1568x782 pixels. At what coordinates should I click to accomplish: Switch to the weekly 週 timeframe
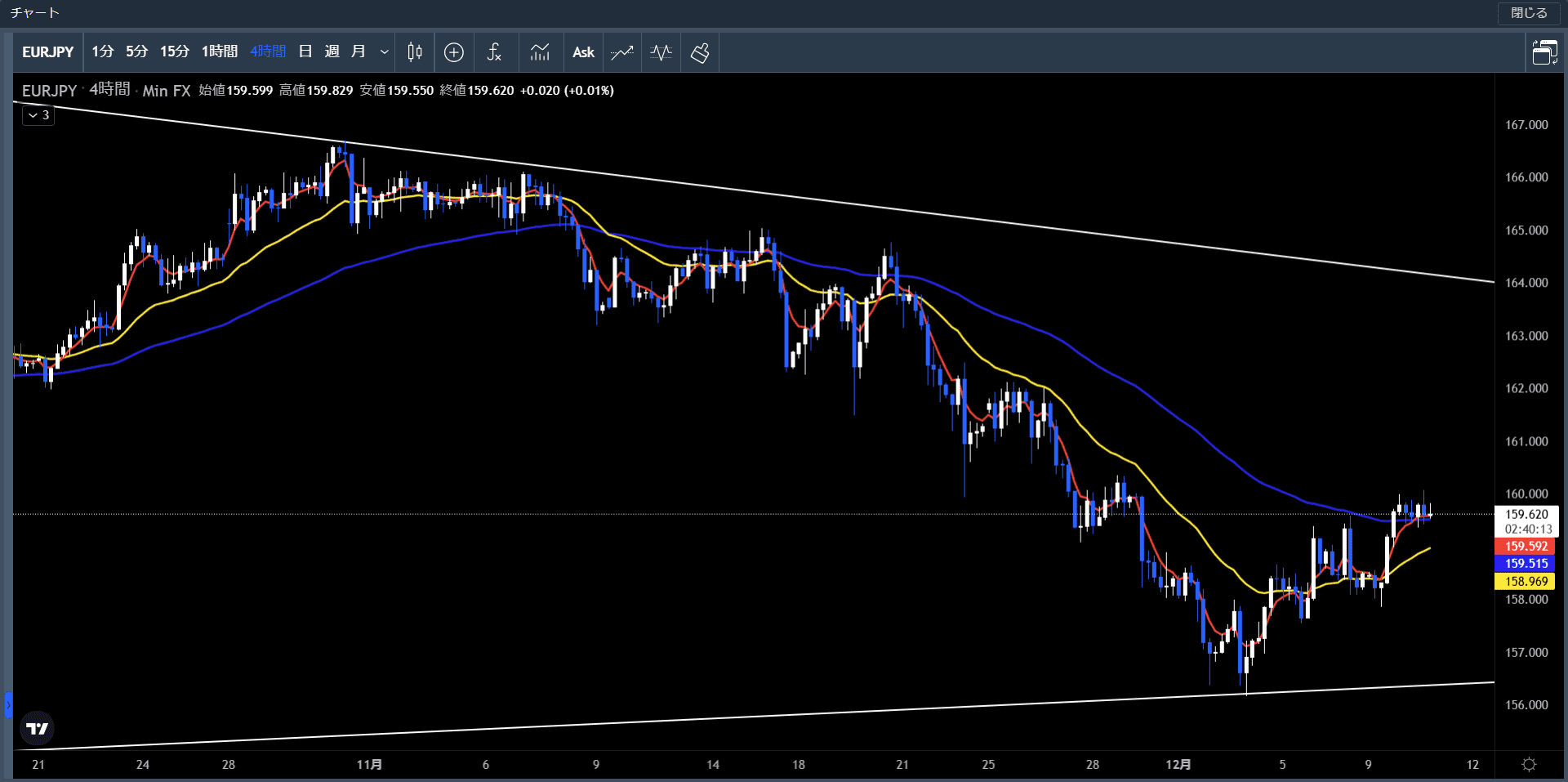tap(332, 51)
